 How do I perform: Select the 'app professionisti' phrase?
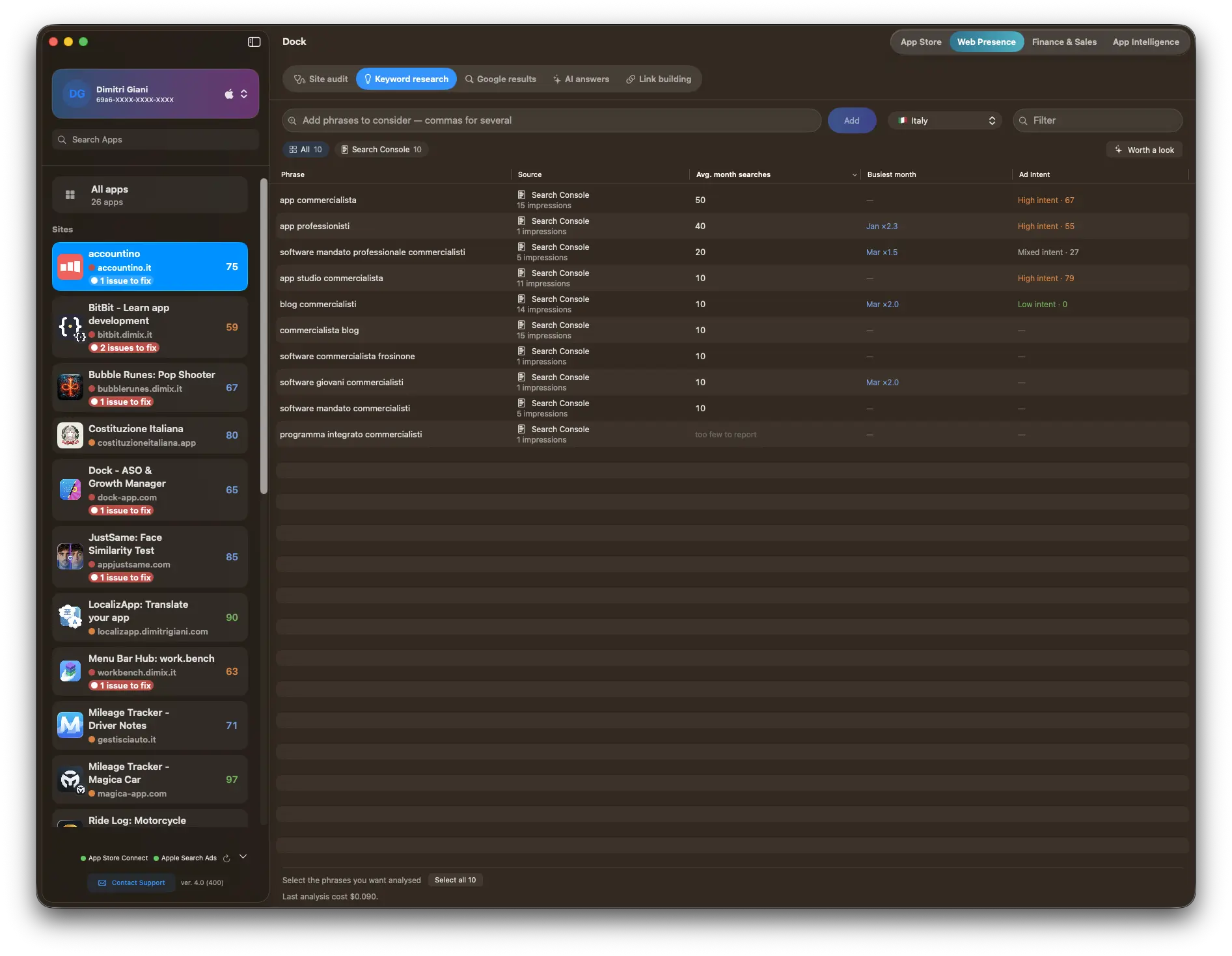pyautogui.click(x=314, y=226)
